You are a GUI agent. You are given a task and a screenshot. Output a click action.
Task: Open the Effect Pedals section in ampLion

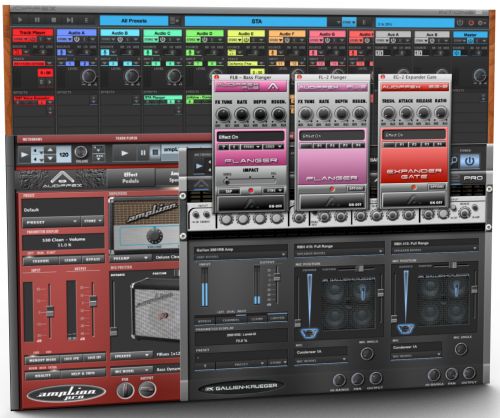click(130, 178)
